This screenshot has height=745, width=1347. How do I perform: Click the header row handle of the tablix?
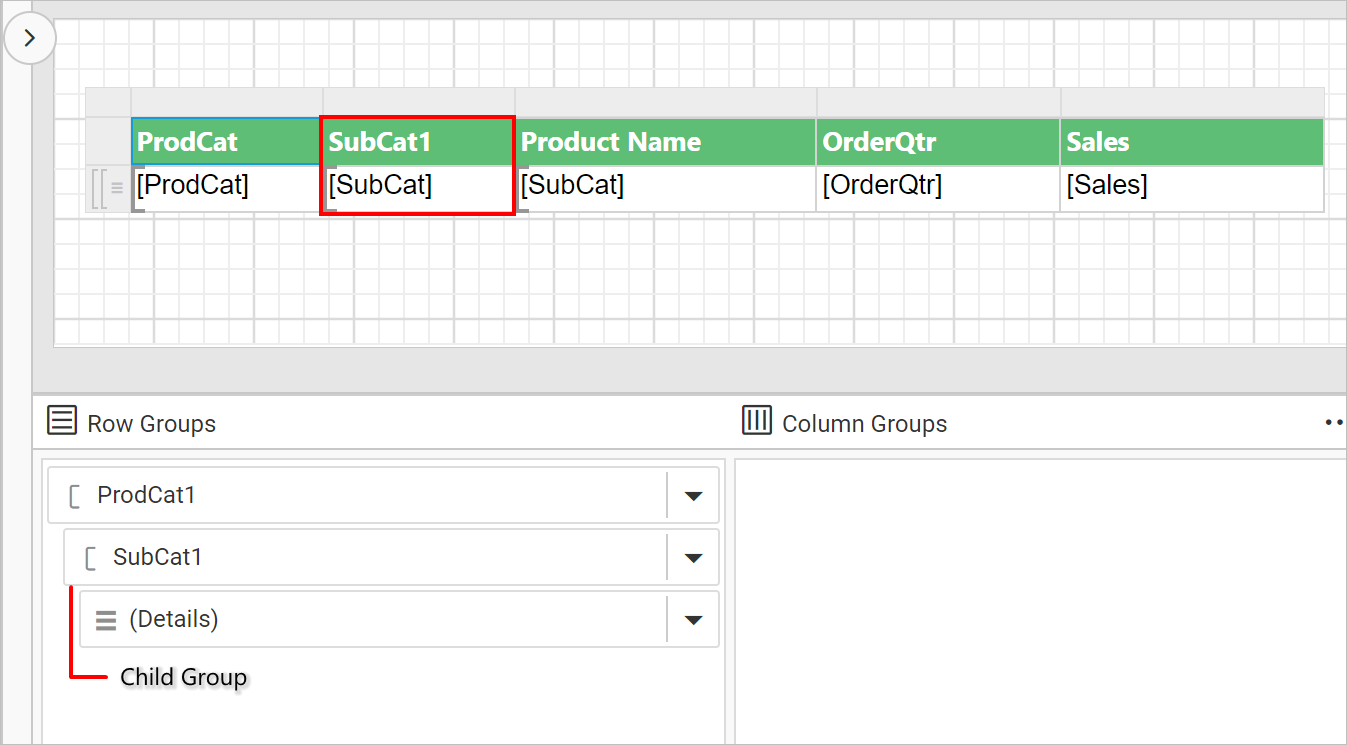coord(108,141)
